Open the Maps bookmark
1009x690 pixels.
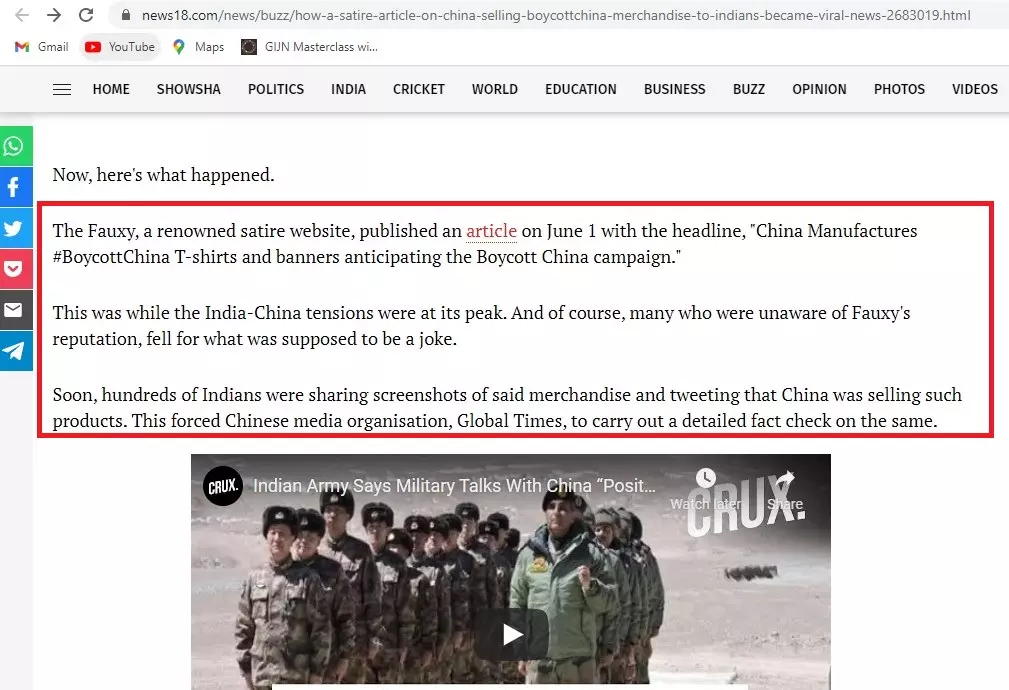[198, 47]
